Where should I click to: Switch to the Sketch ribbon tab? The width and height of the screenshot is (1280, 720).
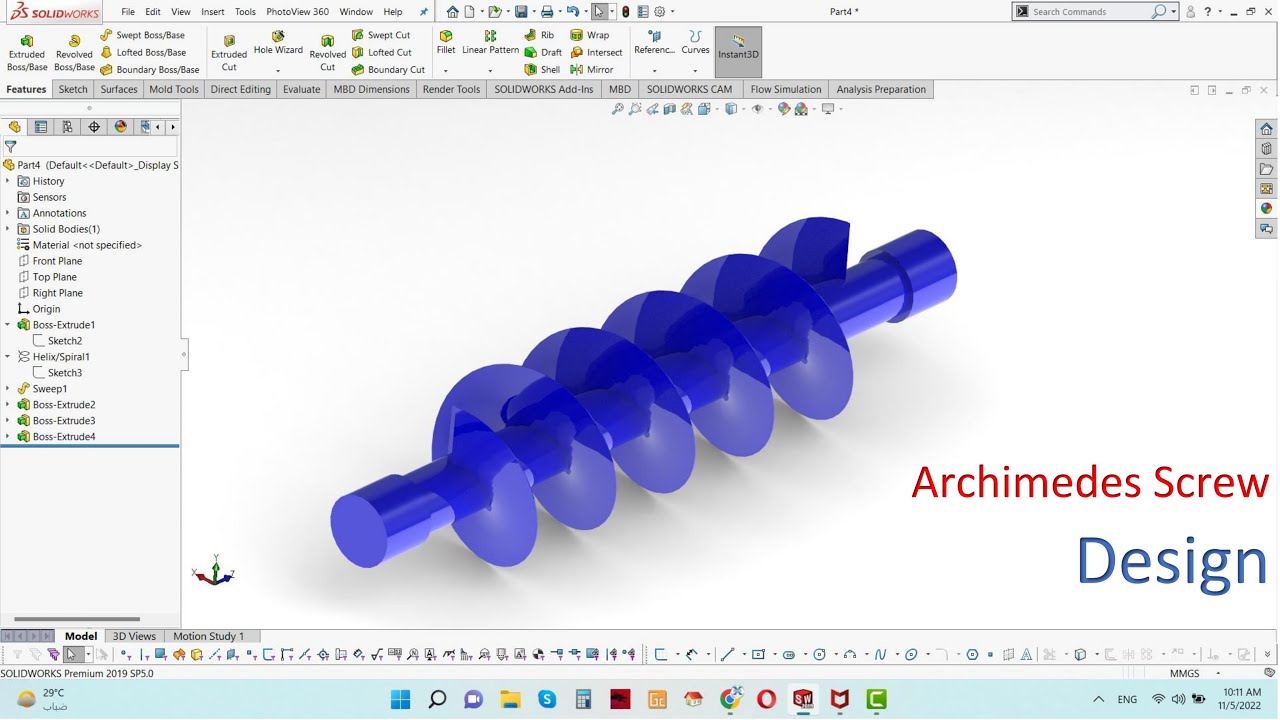[73, 89]
